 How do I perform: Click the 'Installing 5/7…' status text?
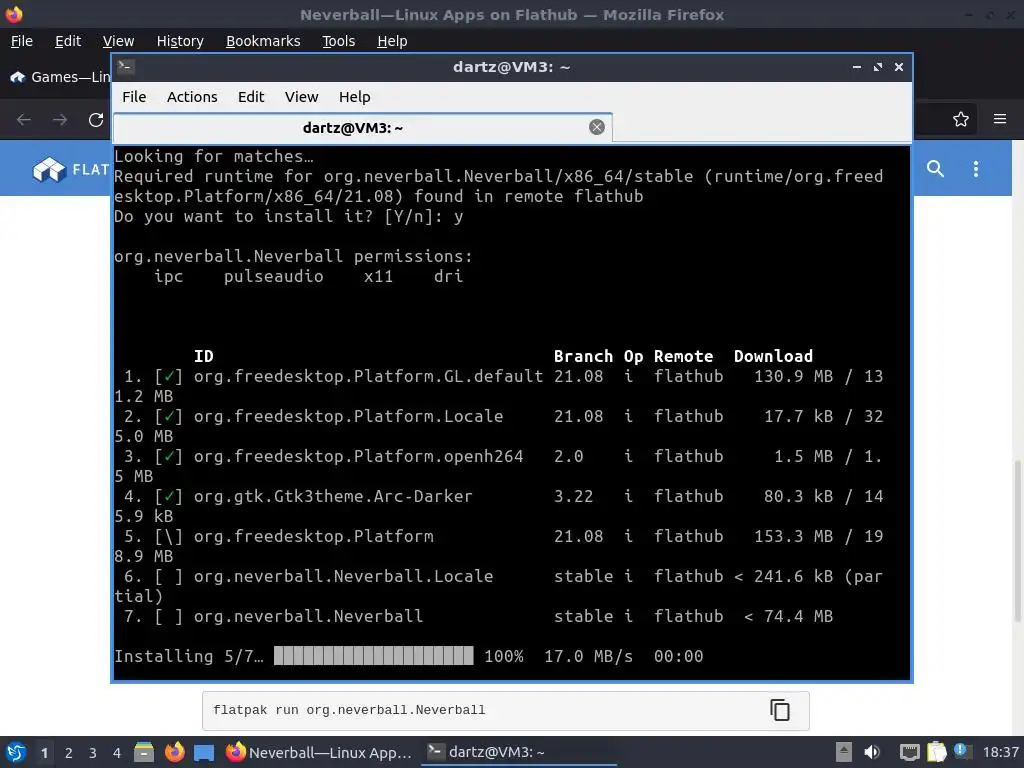pyautogui.click(x=189, y=656)
